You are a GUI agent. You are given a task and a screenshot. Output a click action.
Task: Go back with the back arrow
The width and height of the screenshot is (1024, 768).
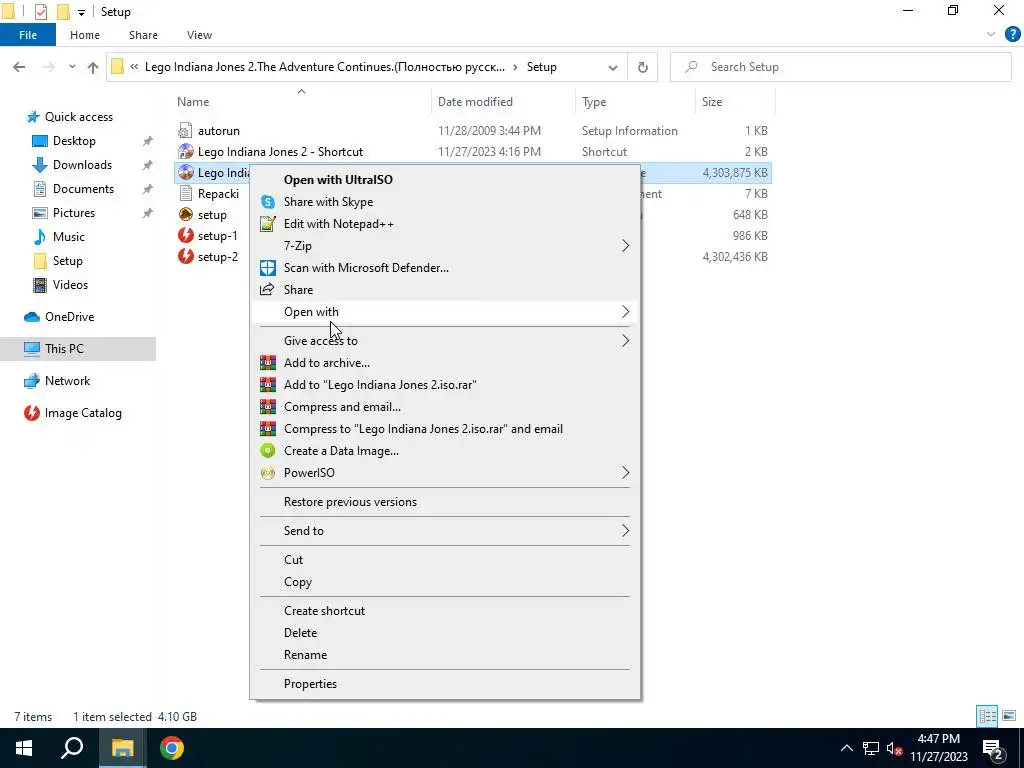point(20,67)
